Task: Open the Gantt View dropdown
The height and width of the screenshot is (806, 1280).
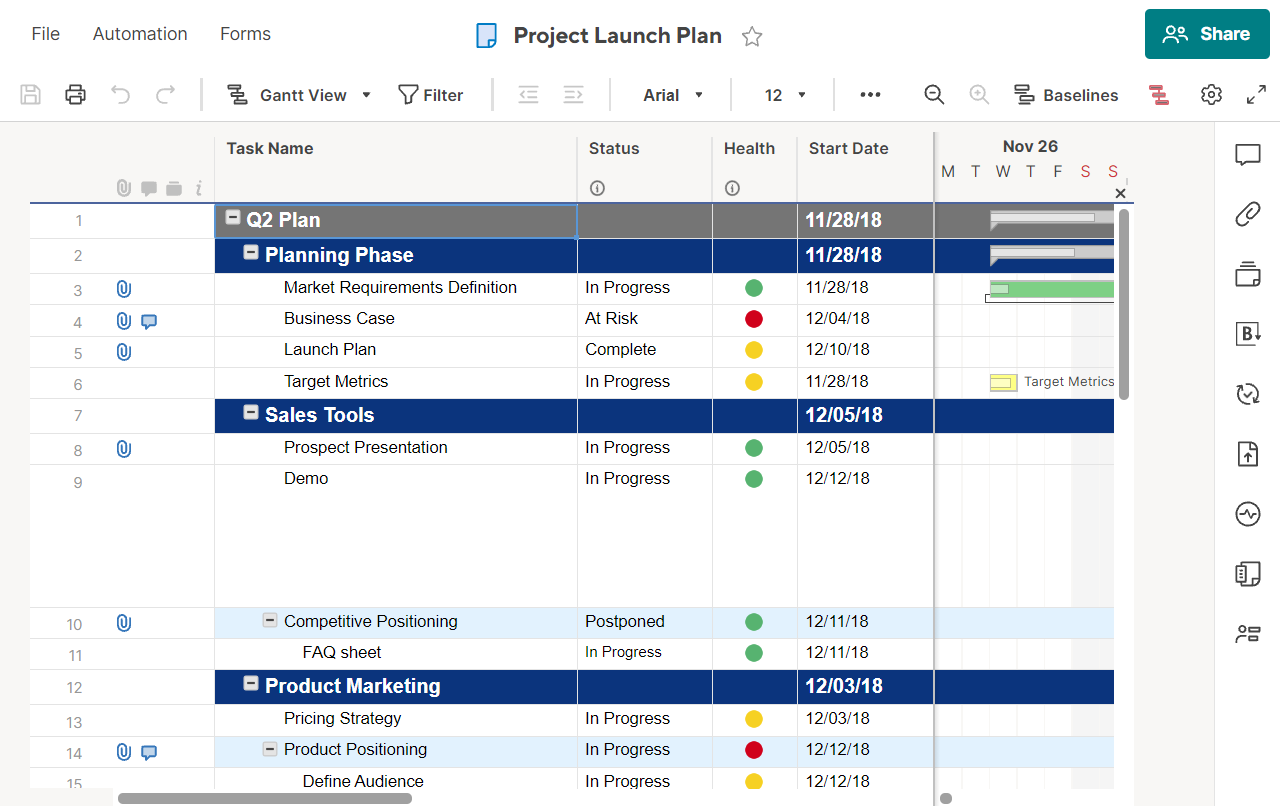Action: point(299,95)
